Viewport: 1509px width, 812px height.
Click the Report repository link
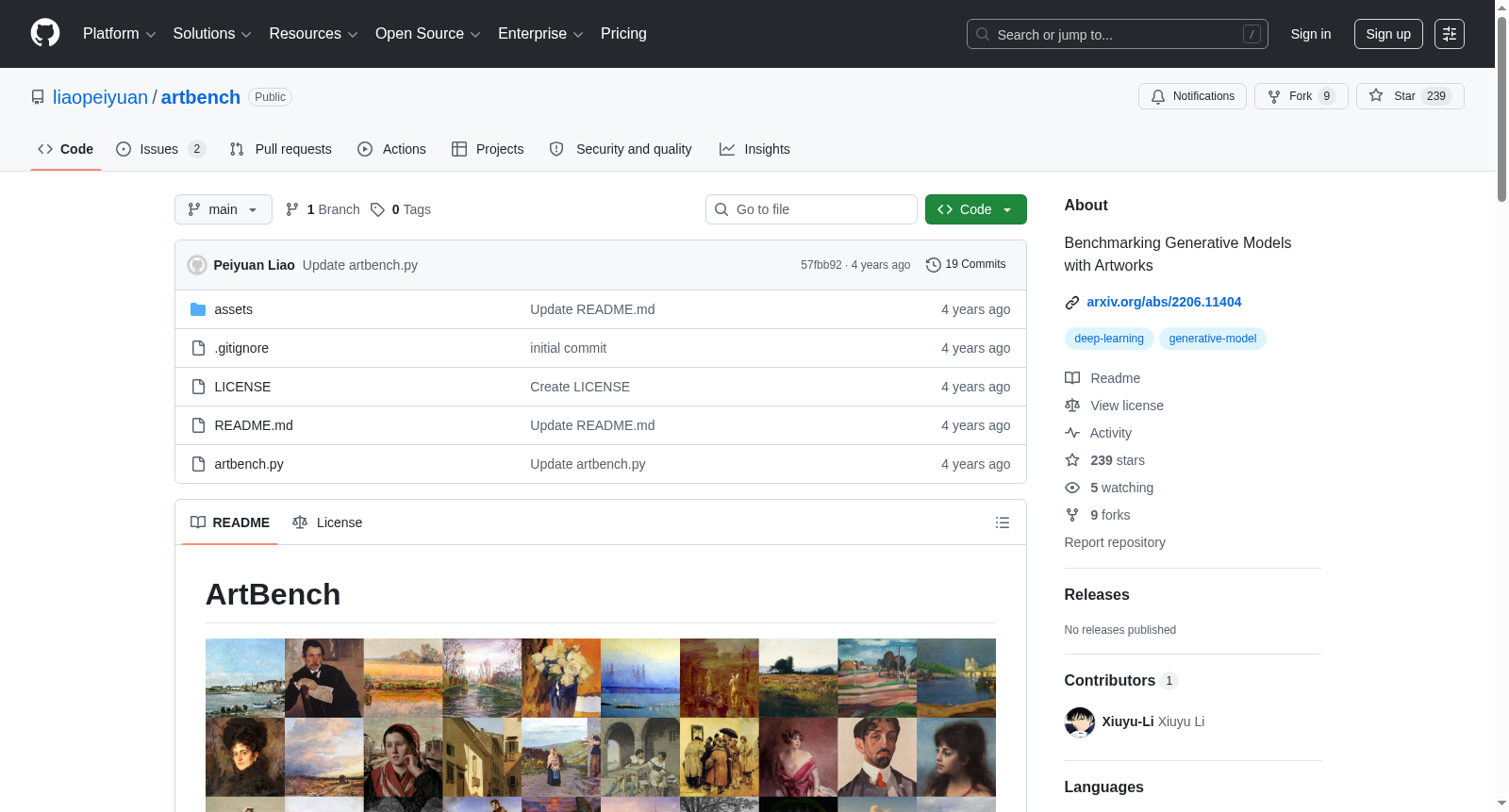pos(1115,542)
